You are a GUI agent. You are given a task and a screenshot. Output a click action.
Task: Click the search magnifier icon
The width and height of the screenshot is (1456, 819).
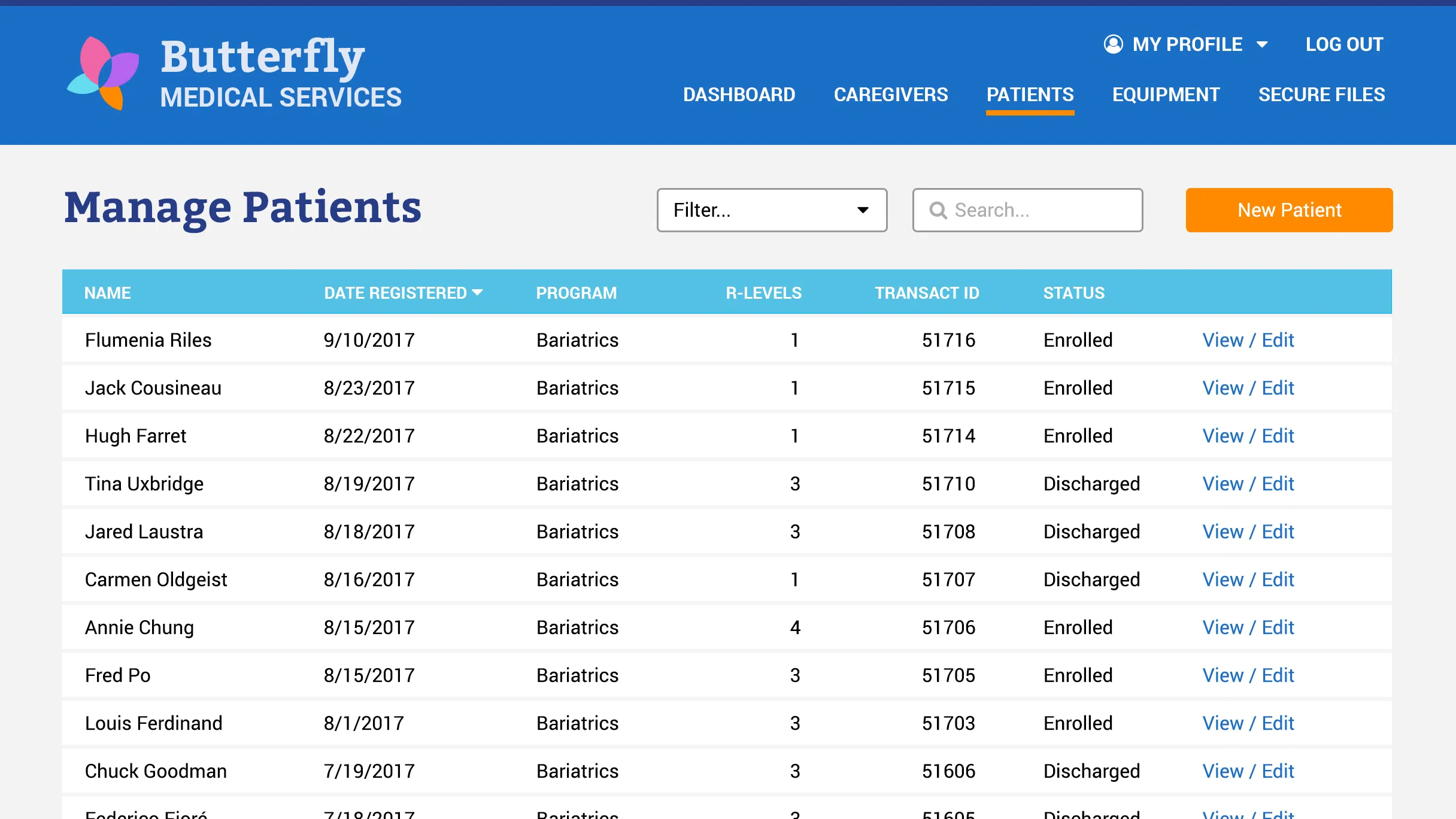tap(938, 210)
